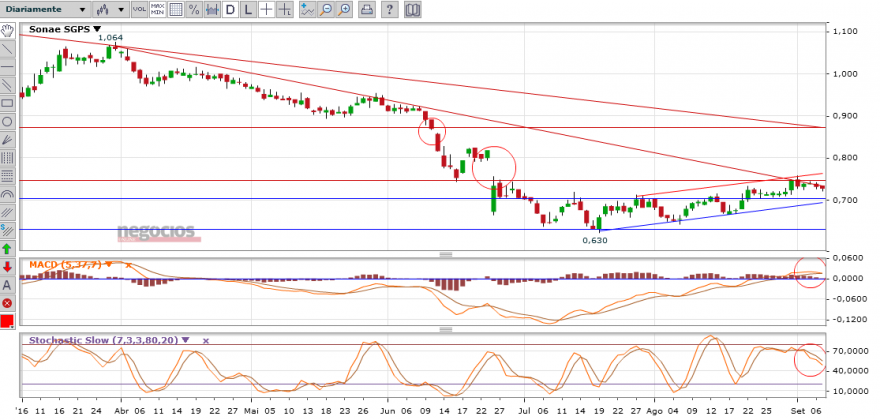Select the horizontal line tool
Viewport: 880px width, 420px height.
7,67
